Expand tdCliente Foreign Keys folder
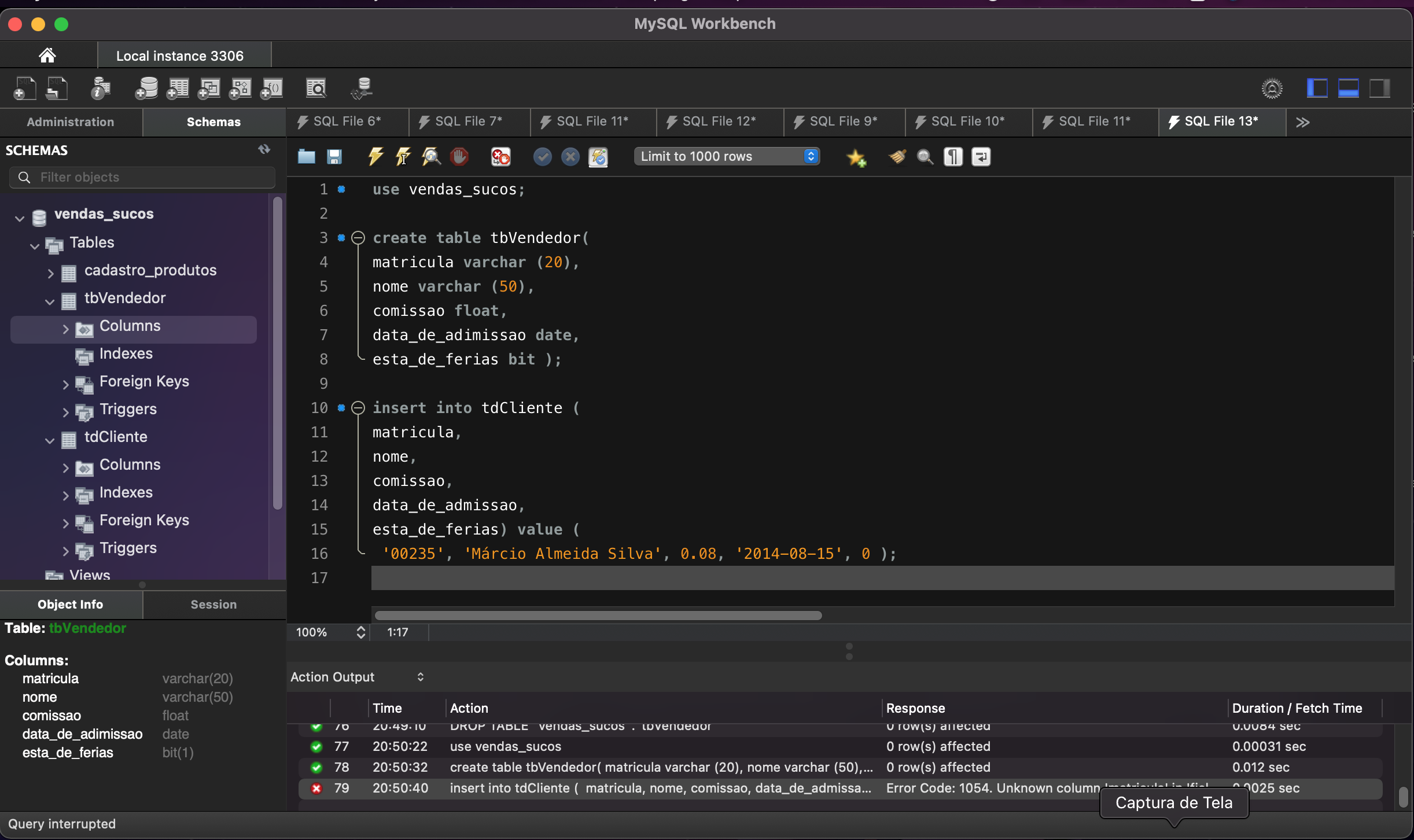This screenshot has width=1414, height=840. [x=65, y=524]
